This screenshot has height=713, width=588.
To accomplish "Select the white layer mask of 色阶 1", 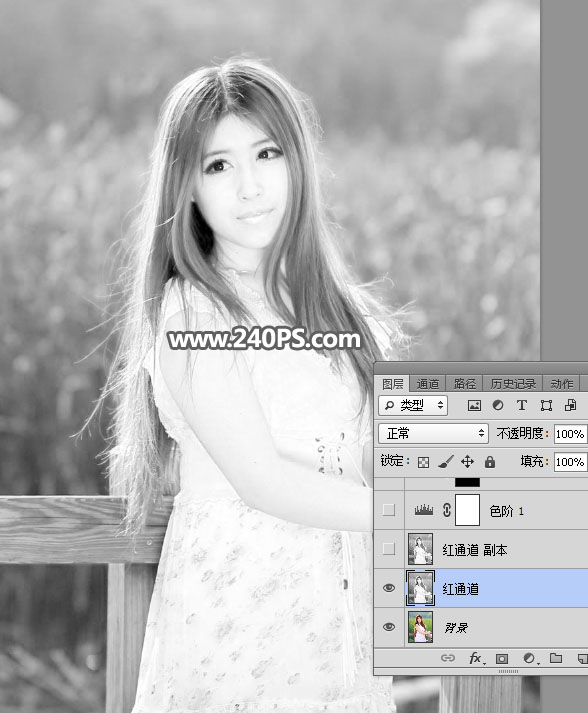I will coord(467,510).
